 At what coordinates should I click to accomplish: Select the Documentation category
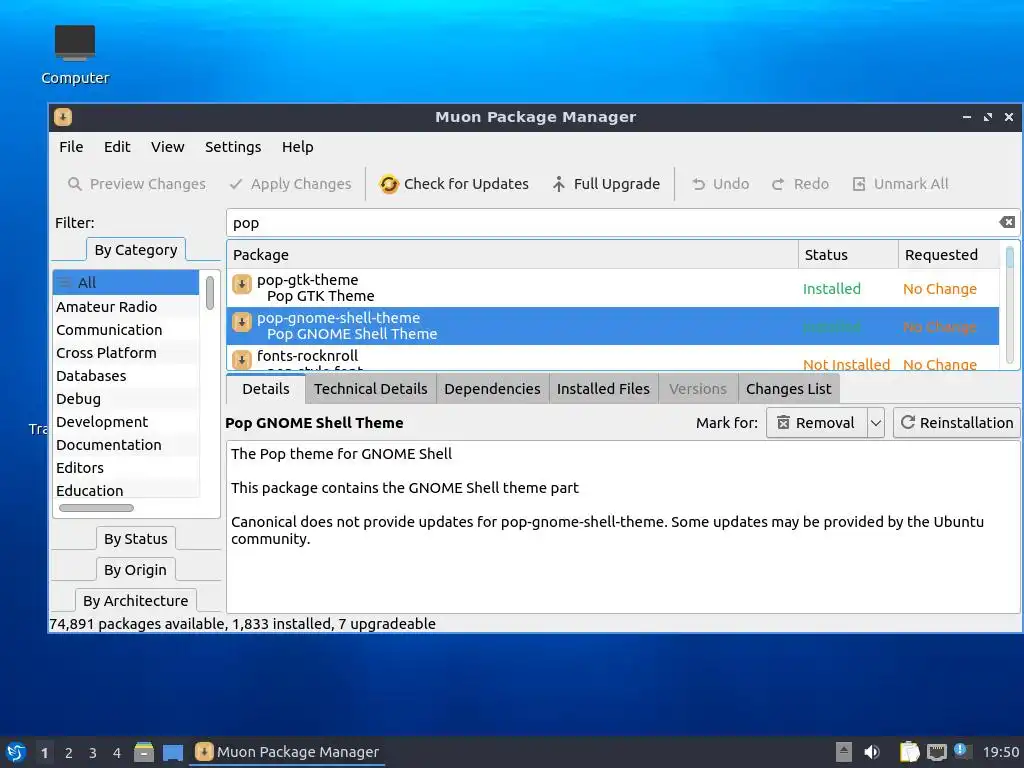(126, 445)
